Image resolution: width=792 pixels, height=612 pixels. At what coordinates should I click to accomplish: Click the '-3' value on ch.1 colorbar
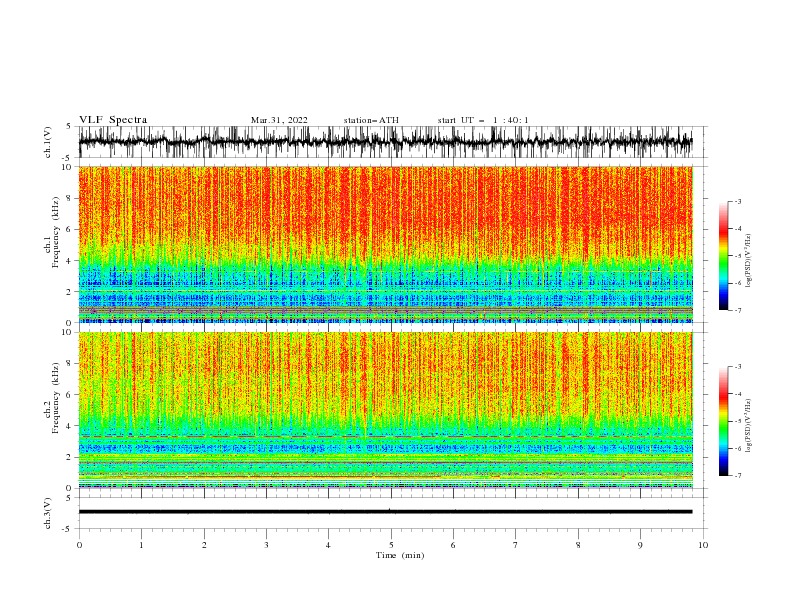point(737,201)
